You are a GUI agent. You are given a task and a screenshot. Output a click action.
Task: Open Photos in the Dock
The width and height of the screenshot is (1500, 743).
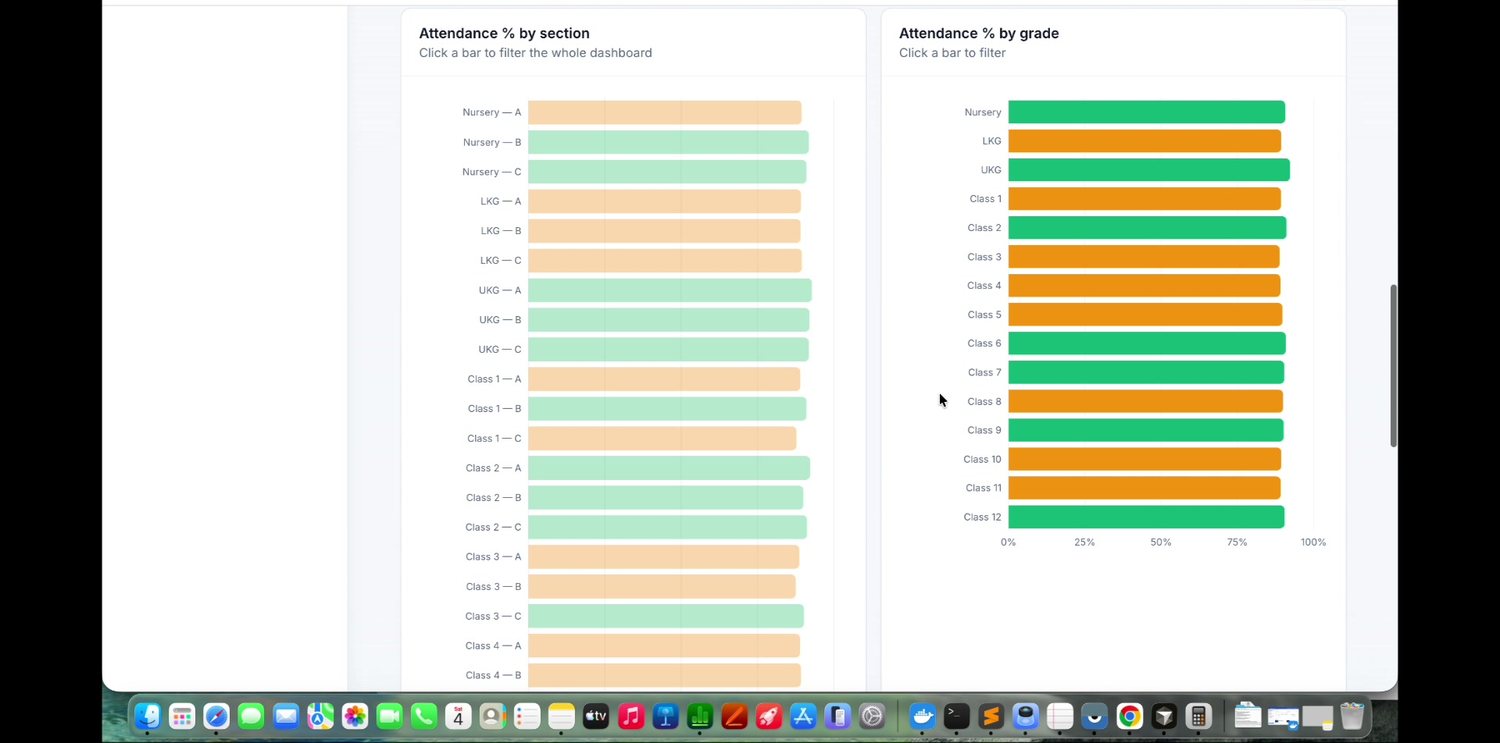[x=355, y=716]
